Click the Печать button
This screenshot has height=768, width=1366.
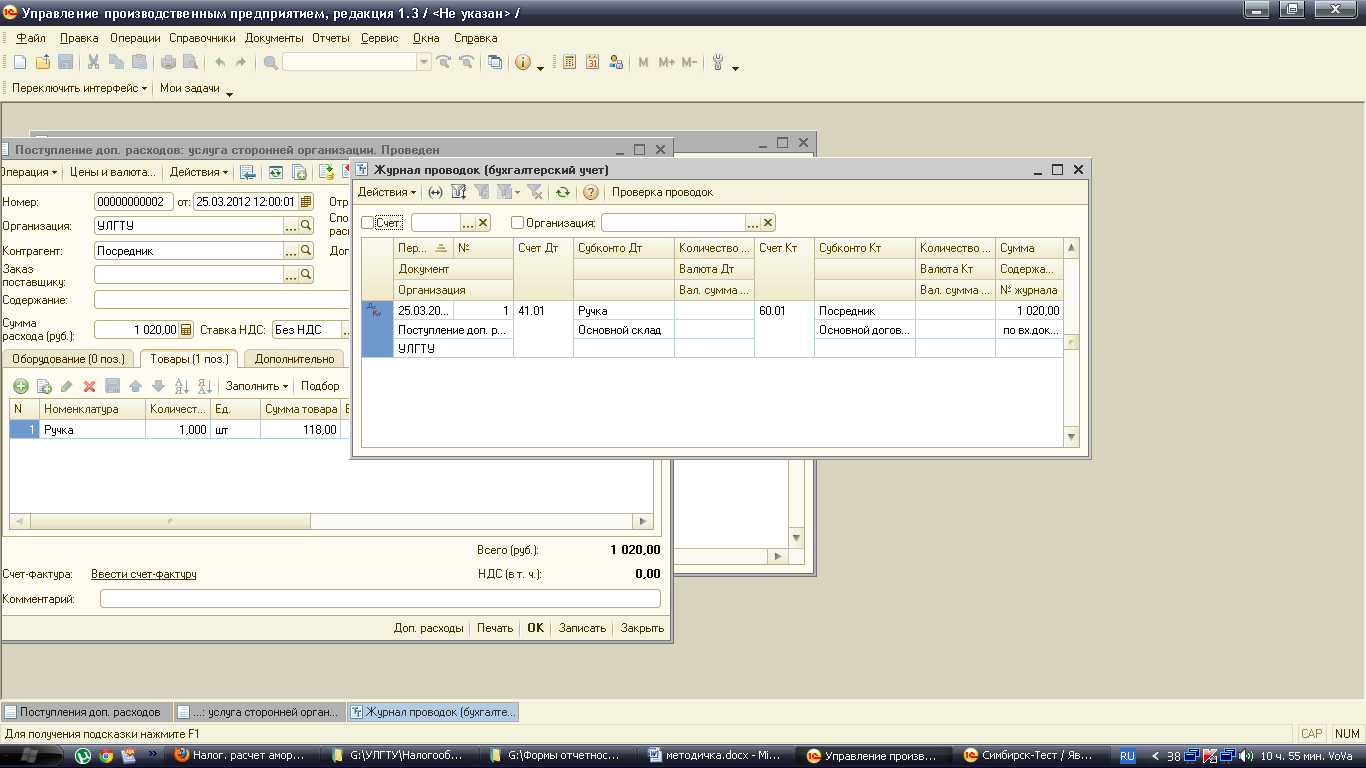tap(495, 628)
